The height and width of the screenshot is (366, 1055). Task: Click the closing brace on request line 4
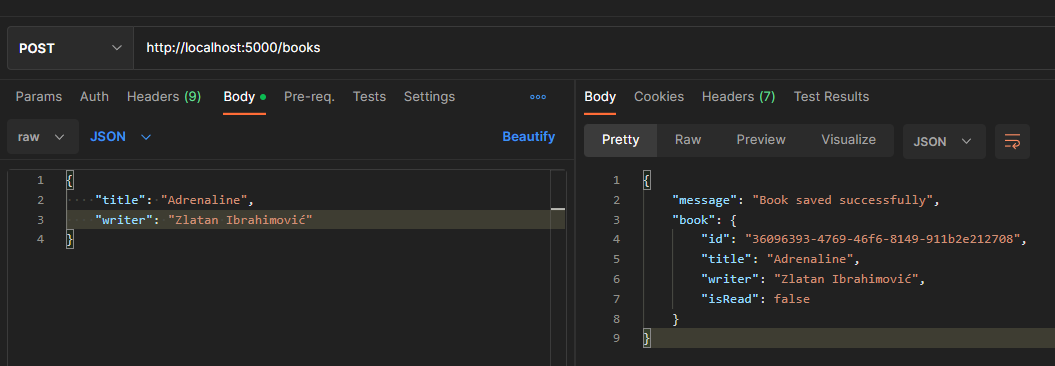[69, 239]
